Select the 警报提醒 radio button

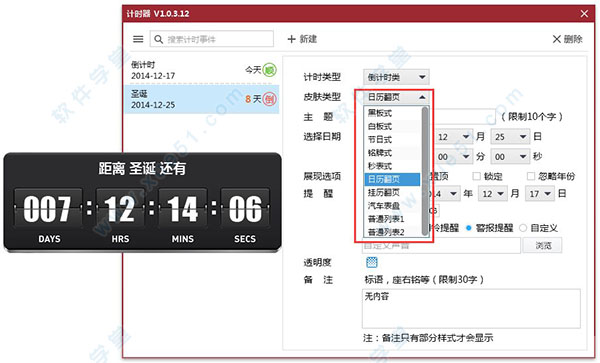(x=469, y=228)
